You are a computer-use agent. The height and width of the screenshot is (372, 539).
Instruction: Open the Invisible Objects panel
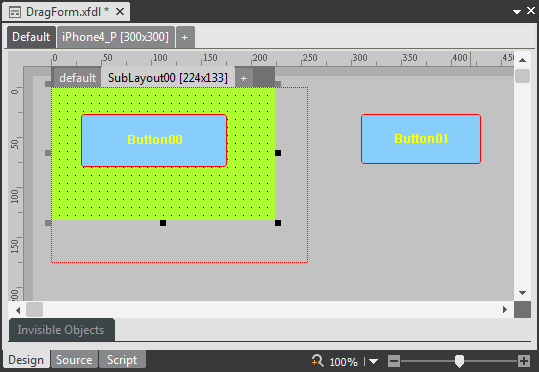tap(62, 330)
